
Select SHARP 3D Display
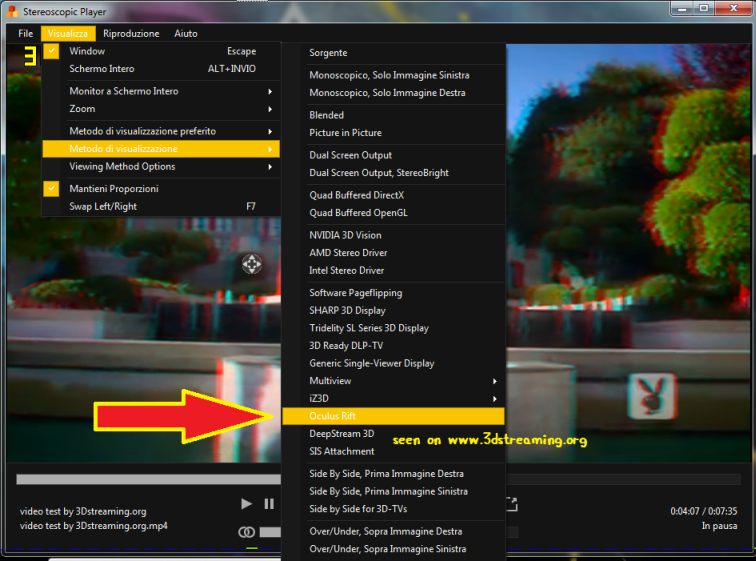pyautogui.click(x=393, y=310)
